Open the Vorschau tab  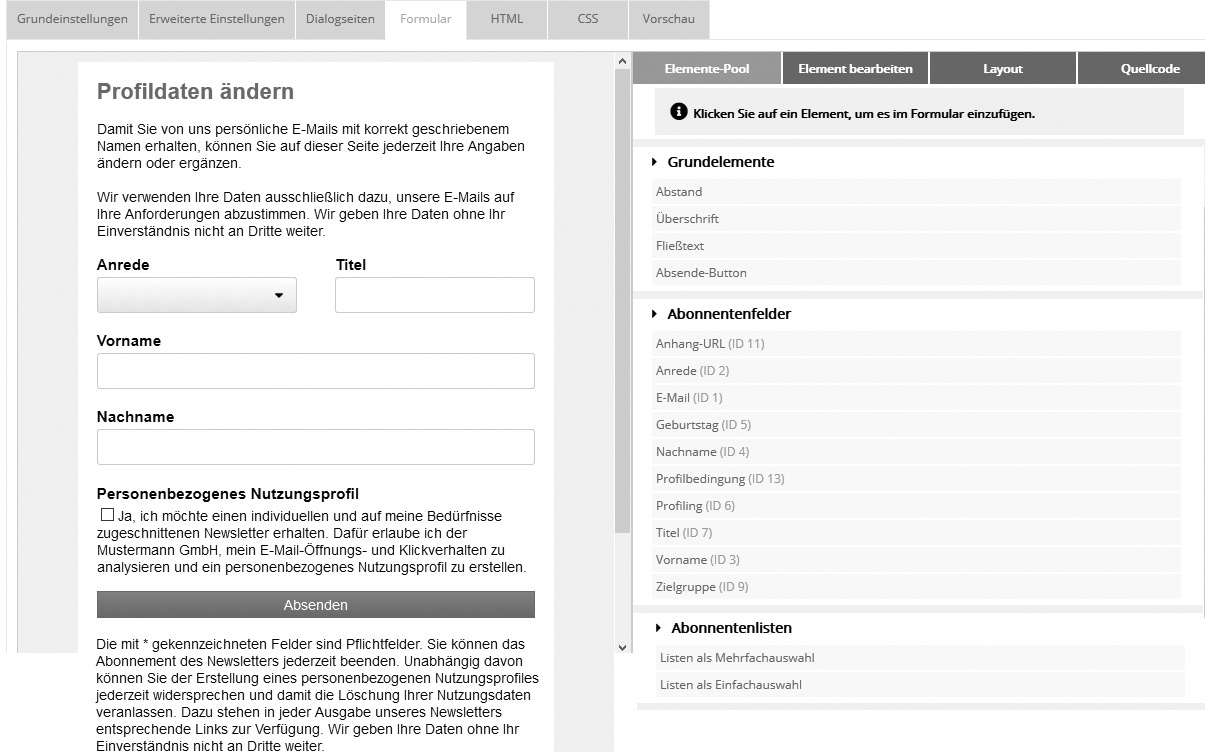click(669, 19)
